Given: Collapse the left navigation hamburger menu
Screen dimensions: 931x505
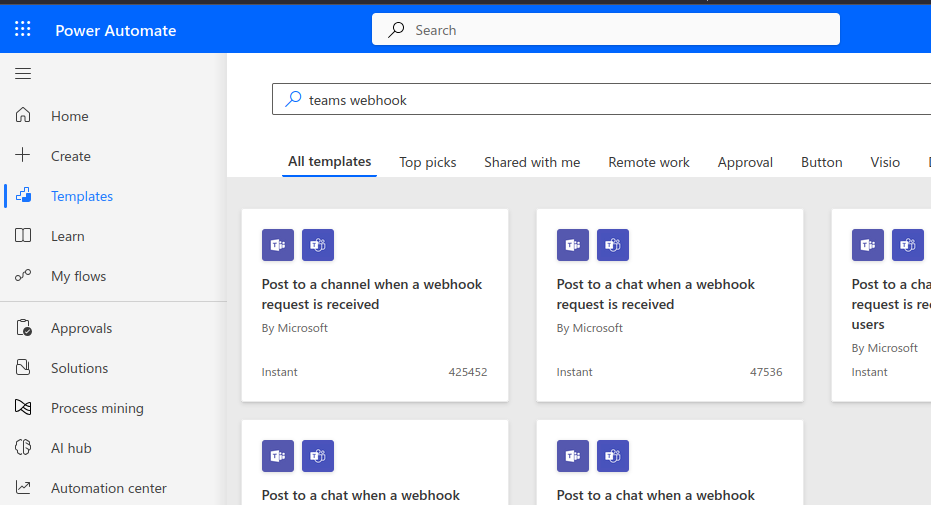Looking at the screenshot, I should pyautogui.click(x=23, y=73).
